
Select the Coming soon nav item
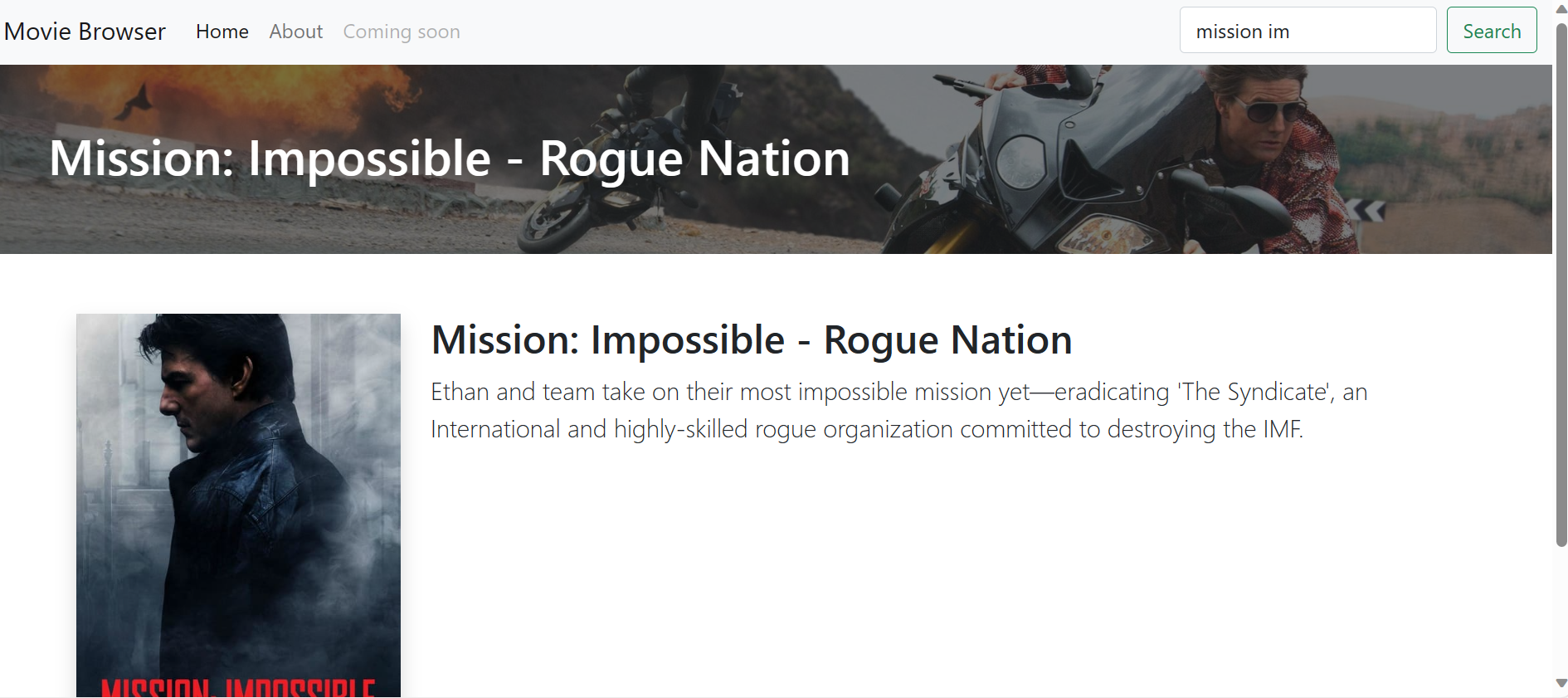click(402, 32)
